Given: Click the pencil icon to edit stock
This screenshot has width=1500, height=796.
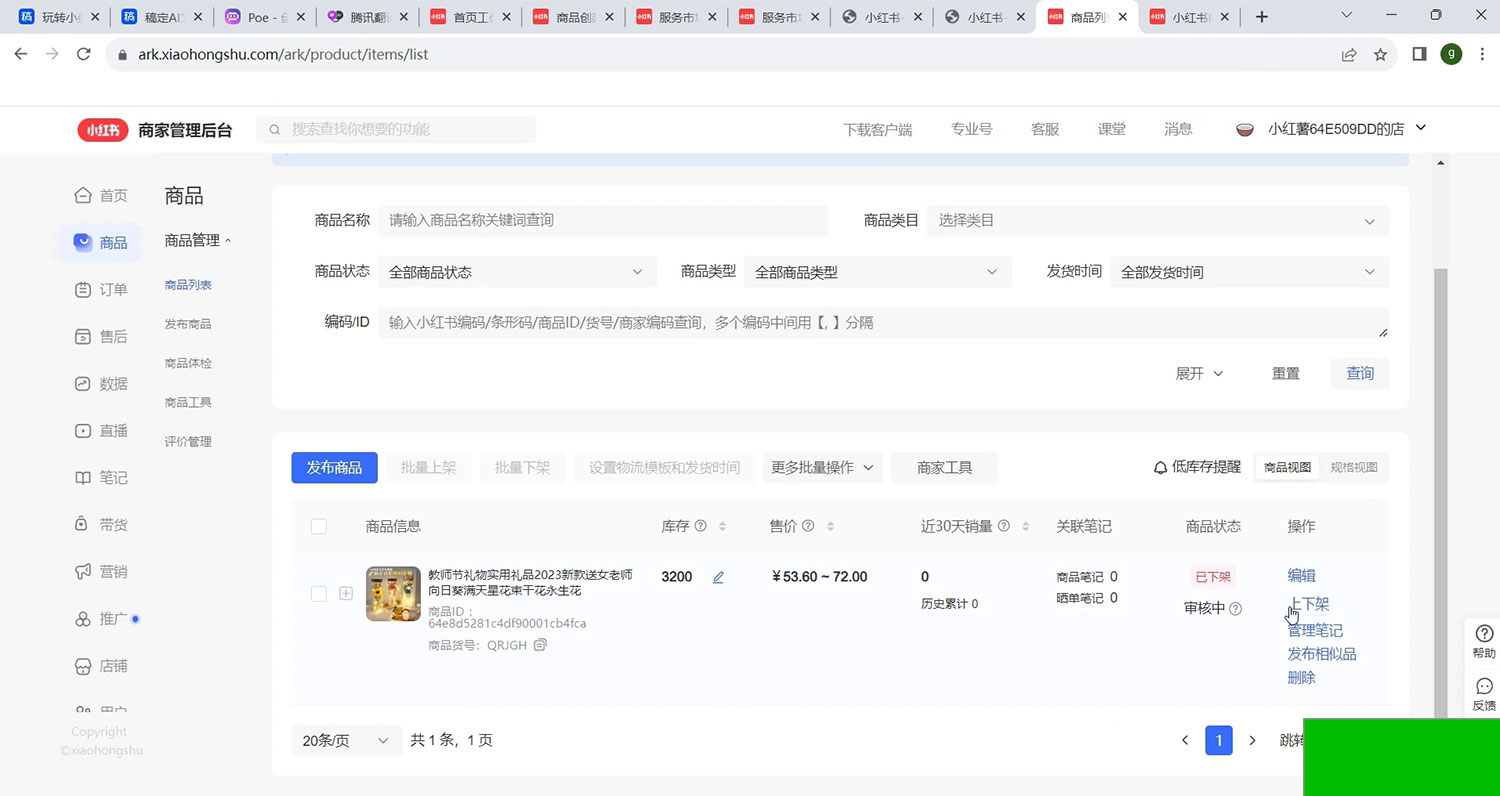Looking at the screenshot, I should click(718, 577).
